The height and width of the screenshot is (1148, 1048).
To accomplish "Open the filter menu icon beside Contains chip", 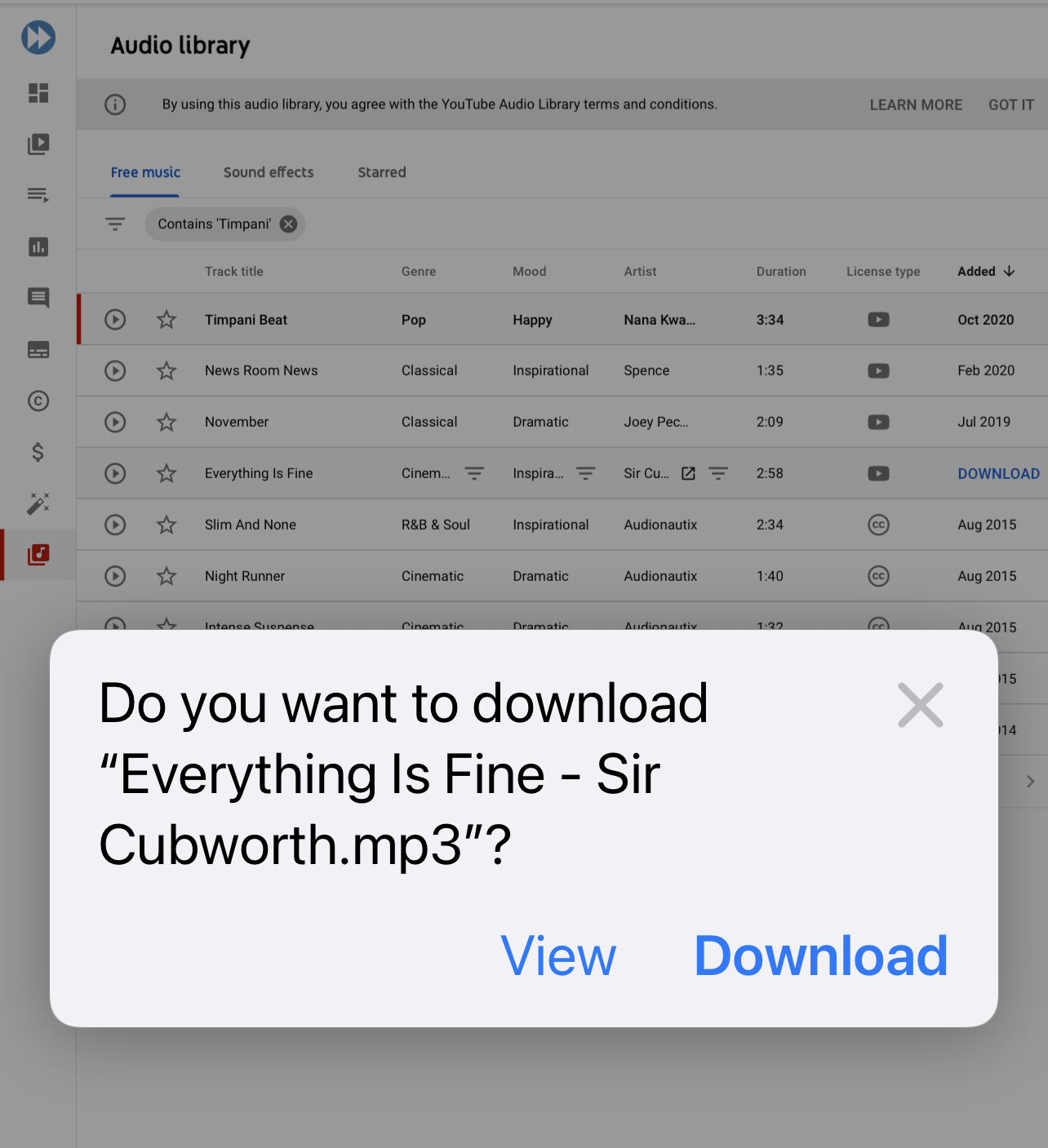I will pyautogui.click(x=115, y=224).
